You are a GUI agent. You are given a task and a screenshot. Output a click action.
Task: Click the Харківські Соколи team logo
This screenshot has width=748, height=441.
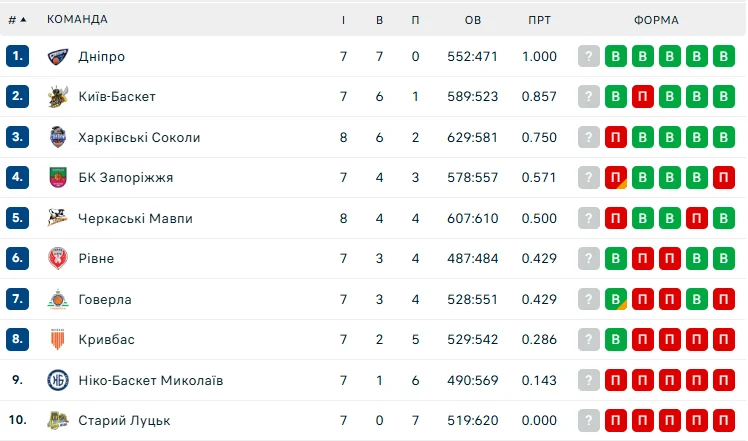tap(57, 137)
